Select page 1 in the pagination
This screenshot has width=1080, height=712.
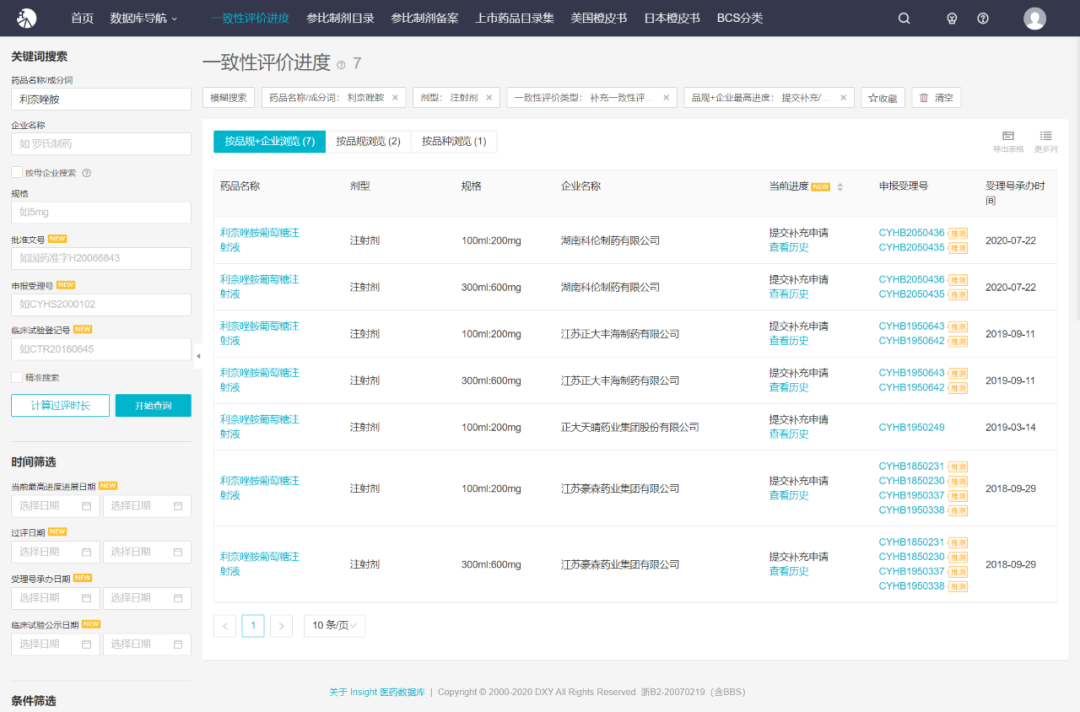coord(253,625)
